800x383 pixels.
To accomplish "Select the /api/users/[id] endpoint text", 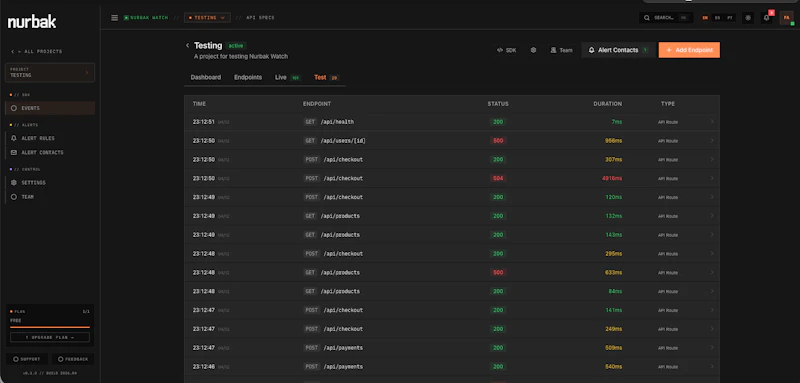I will [x=343, y=141].
